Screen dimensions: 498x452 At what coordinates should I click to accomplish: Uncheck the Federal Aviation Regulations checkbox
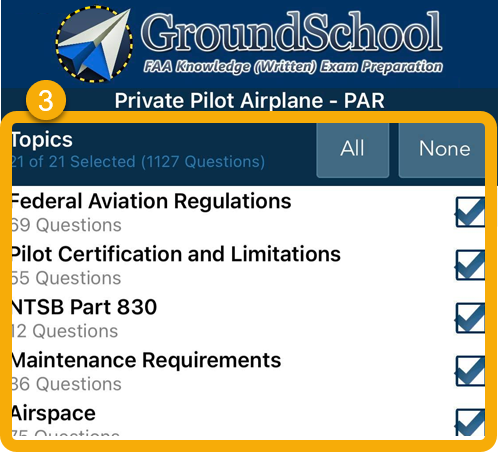(470, 212)
